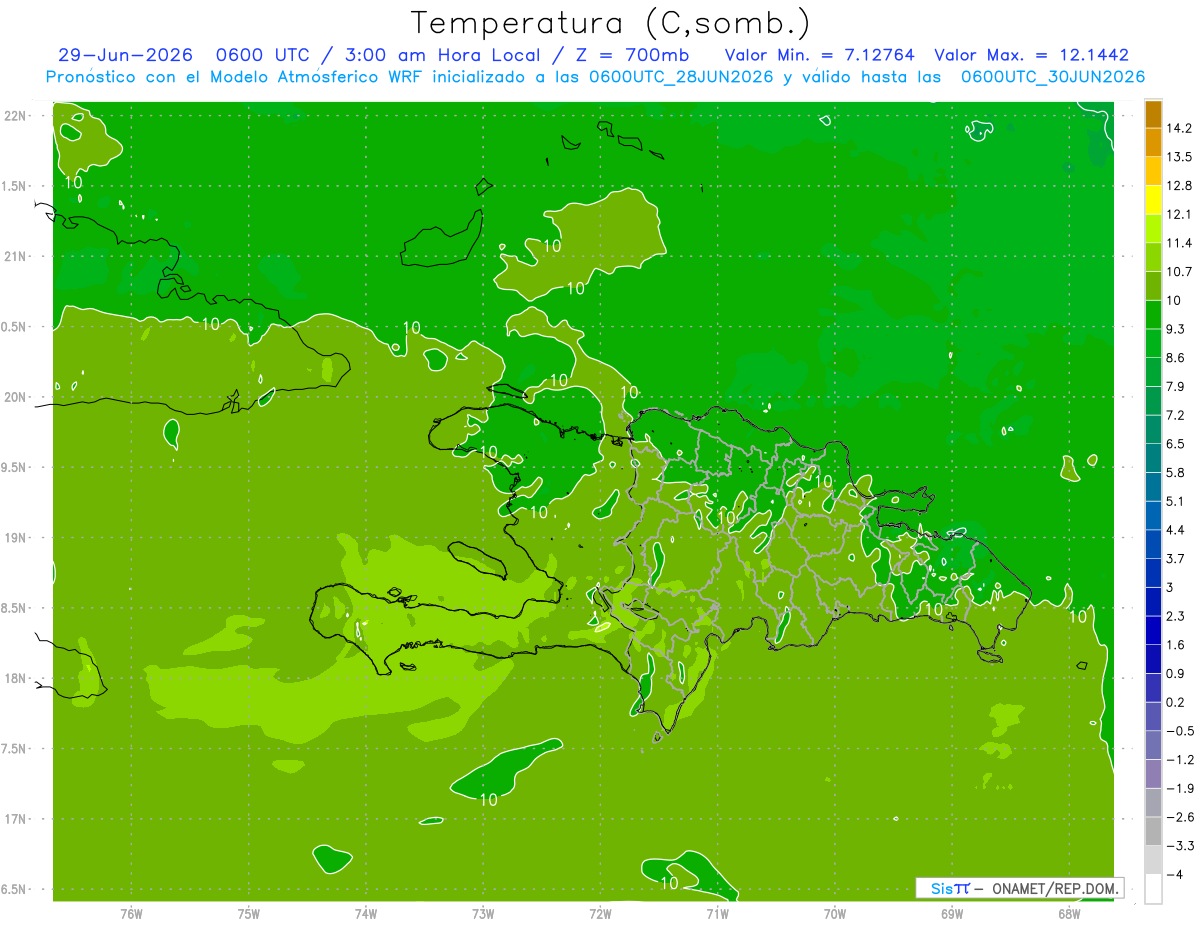The image size is (1200, 927).
Task: Pick the dark orange swatch above 14.2
Action: (x=1153, y=114)
